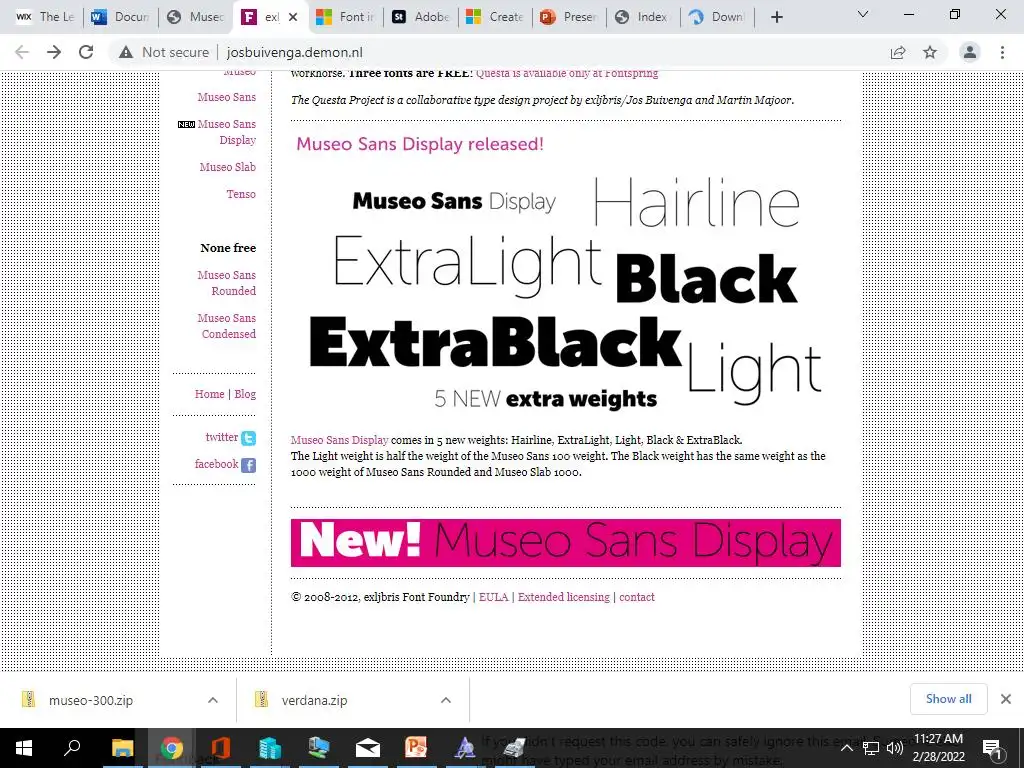Switch to the Wix 'The Le' tab
The width and height of the screenshot is (1024, 768).
pyautogui.click(x=45, y=17)
